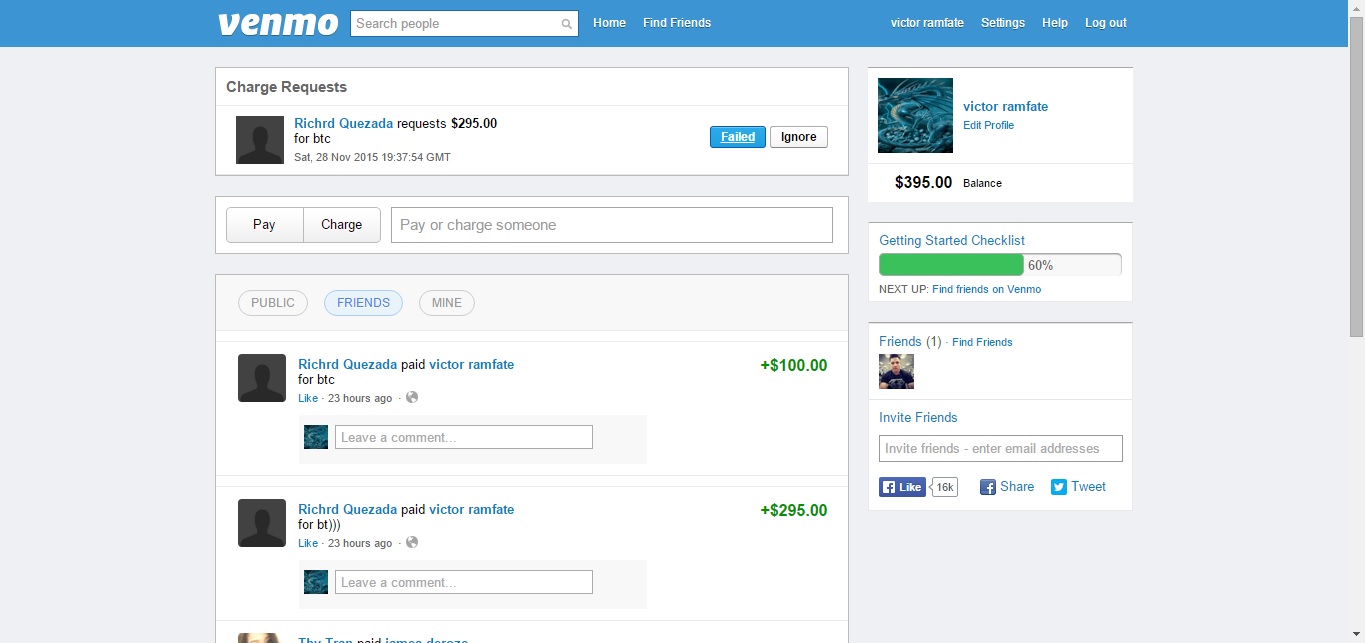
Task: Open victor ramfate in the +$100.00 payment
Action: click(x=471, y=364)
